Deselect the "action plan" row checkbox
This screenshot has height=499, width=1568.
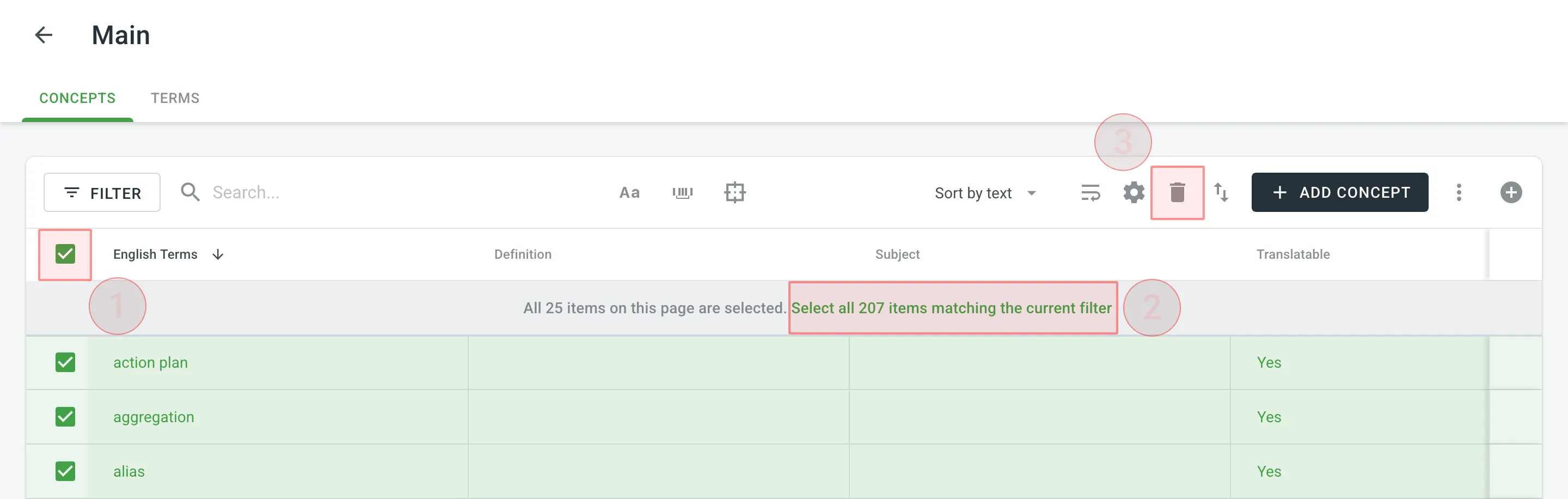pos(65,362)
